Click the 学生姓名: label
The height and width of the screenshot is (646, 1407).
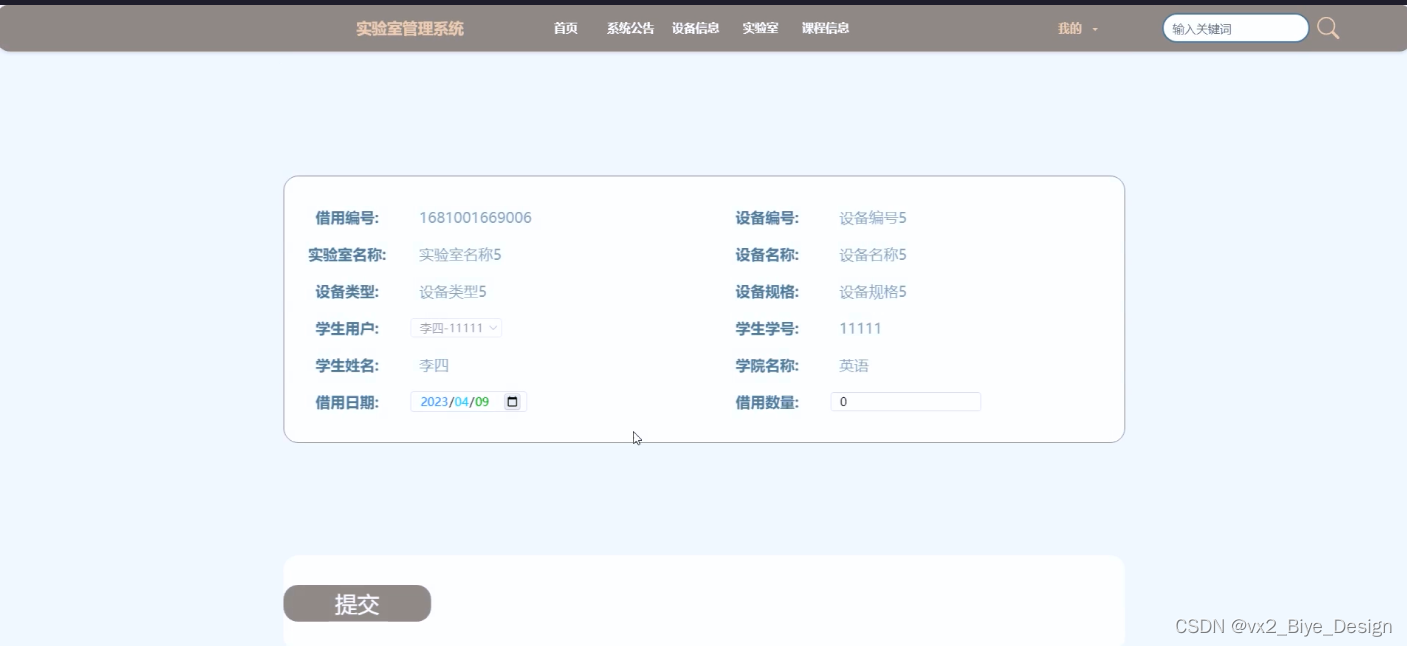(x=347, y=366)
